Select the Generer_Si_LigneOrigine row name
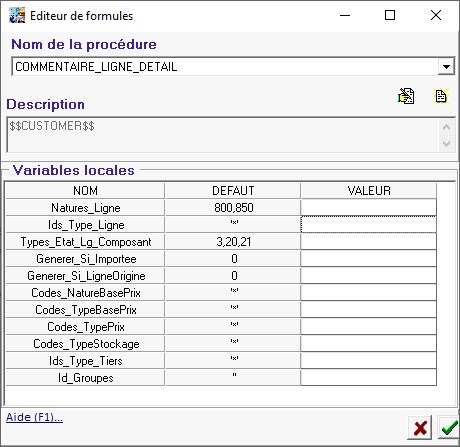 coord(85,276)
